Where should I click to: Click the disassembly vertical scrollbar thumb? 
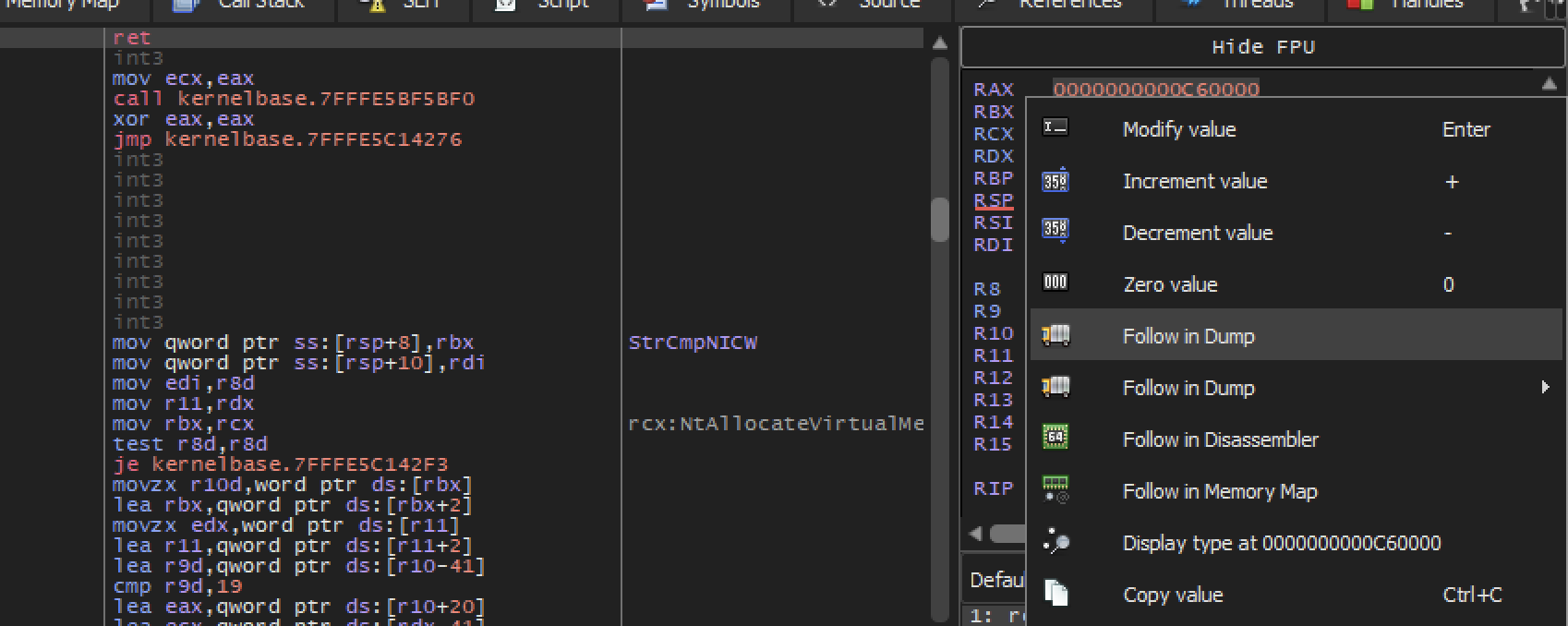pos(939,220)
